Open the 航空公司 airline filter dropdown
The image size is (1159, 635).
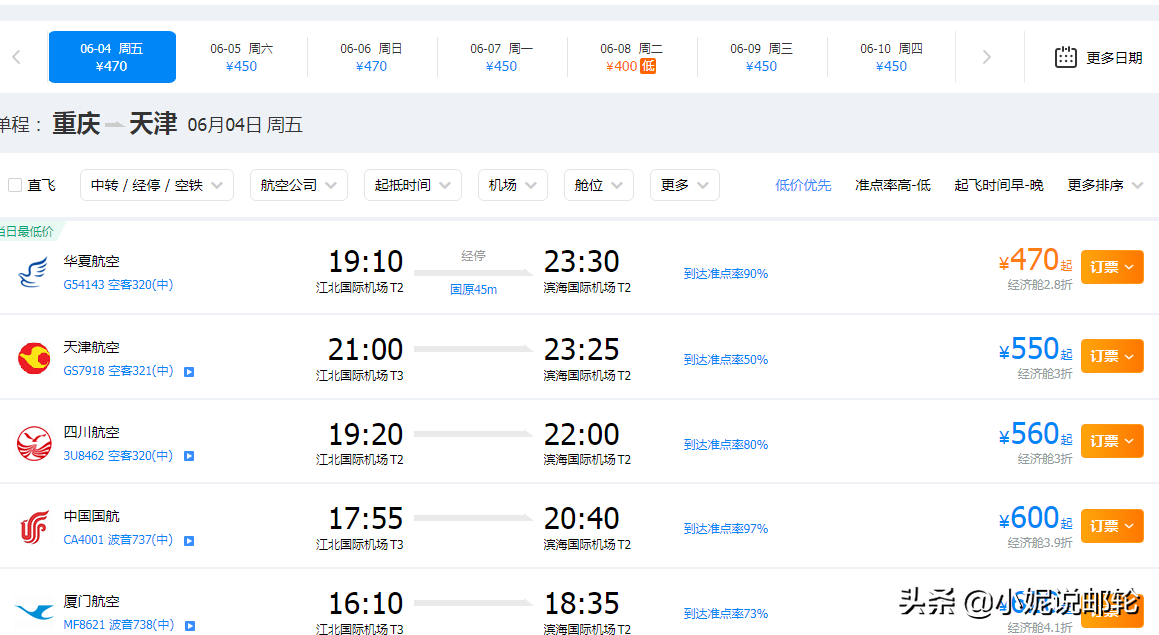click(x=299, y=185)
